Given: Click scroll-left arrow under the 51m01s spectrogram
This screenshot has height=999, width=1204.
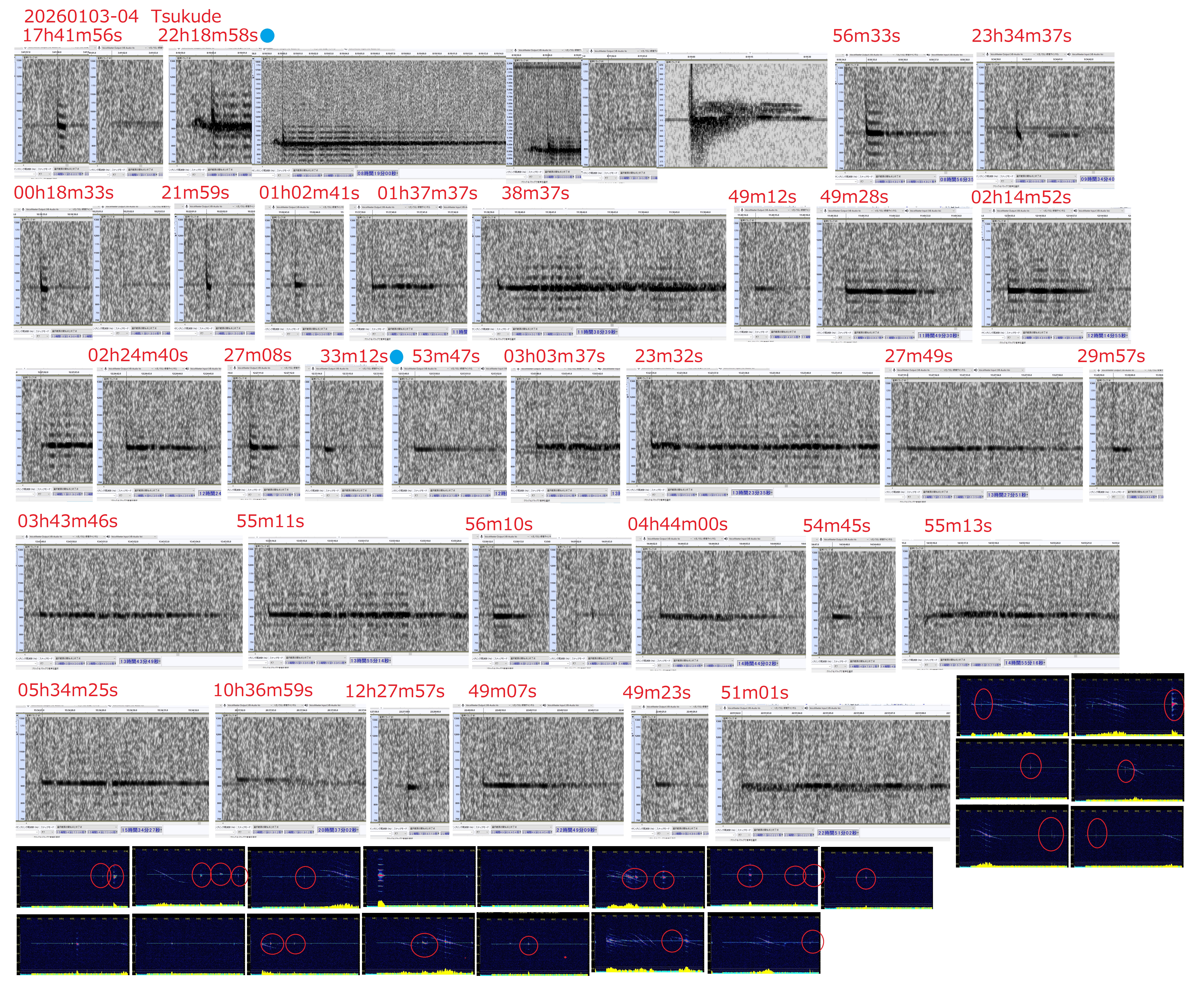Looking at the screenshot, I should click(723, 826).
